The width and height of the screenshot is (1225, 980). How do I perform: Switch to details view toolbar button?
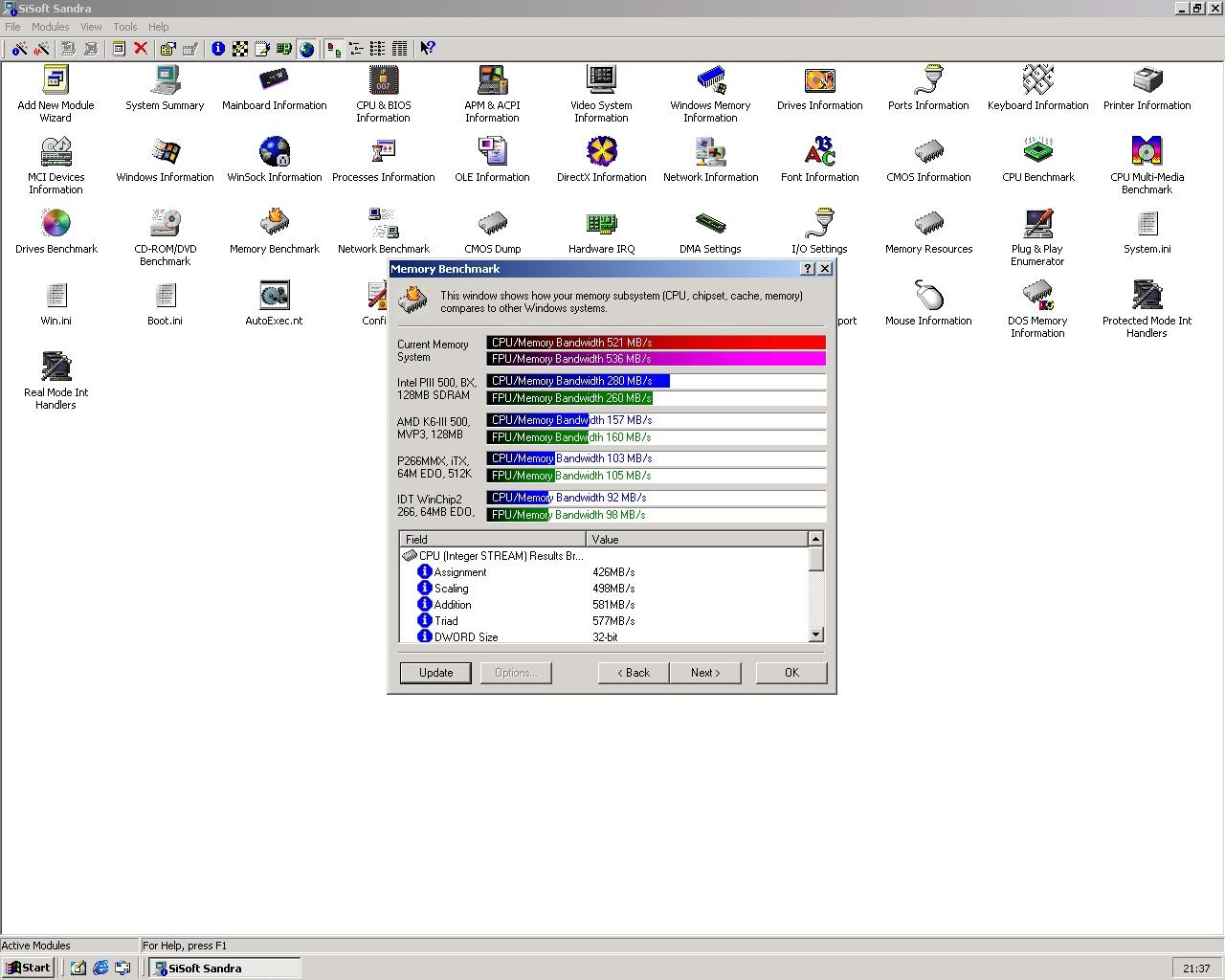(399, 48)
